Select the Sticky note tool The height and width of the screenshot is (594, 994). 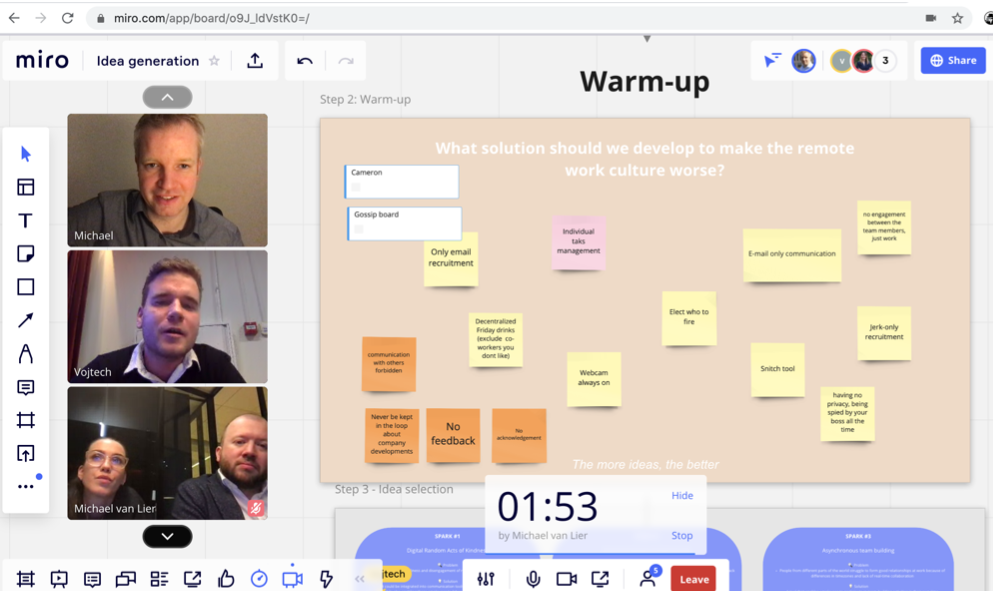pos(25,254)
